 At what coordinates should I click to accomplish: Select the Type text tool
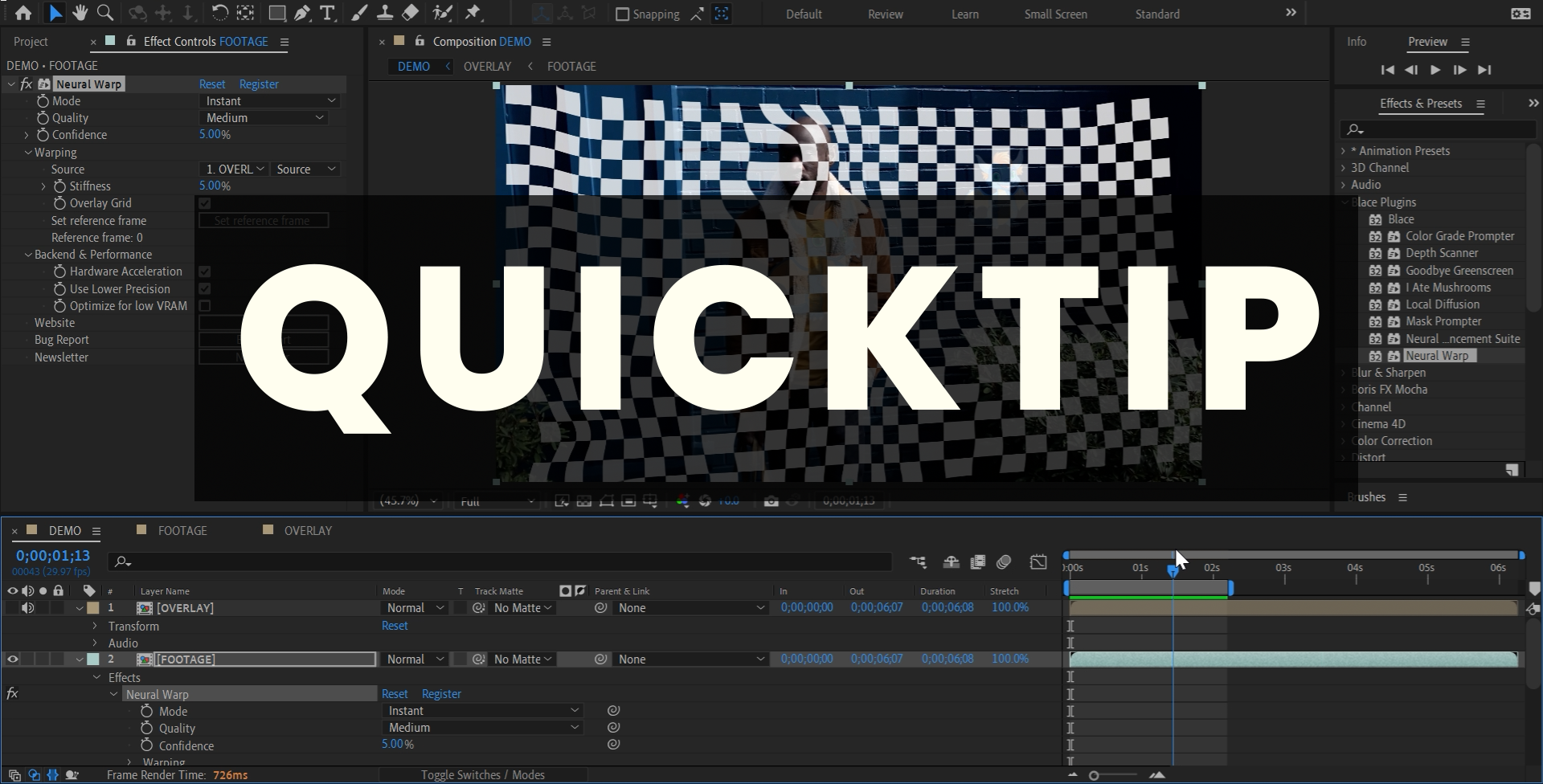327,13
